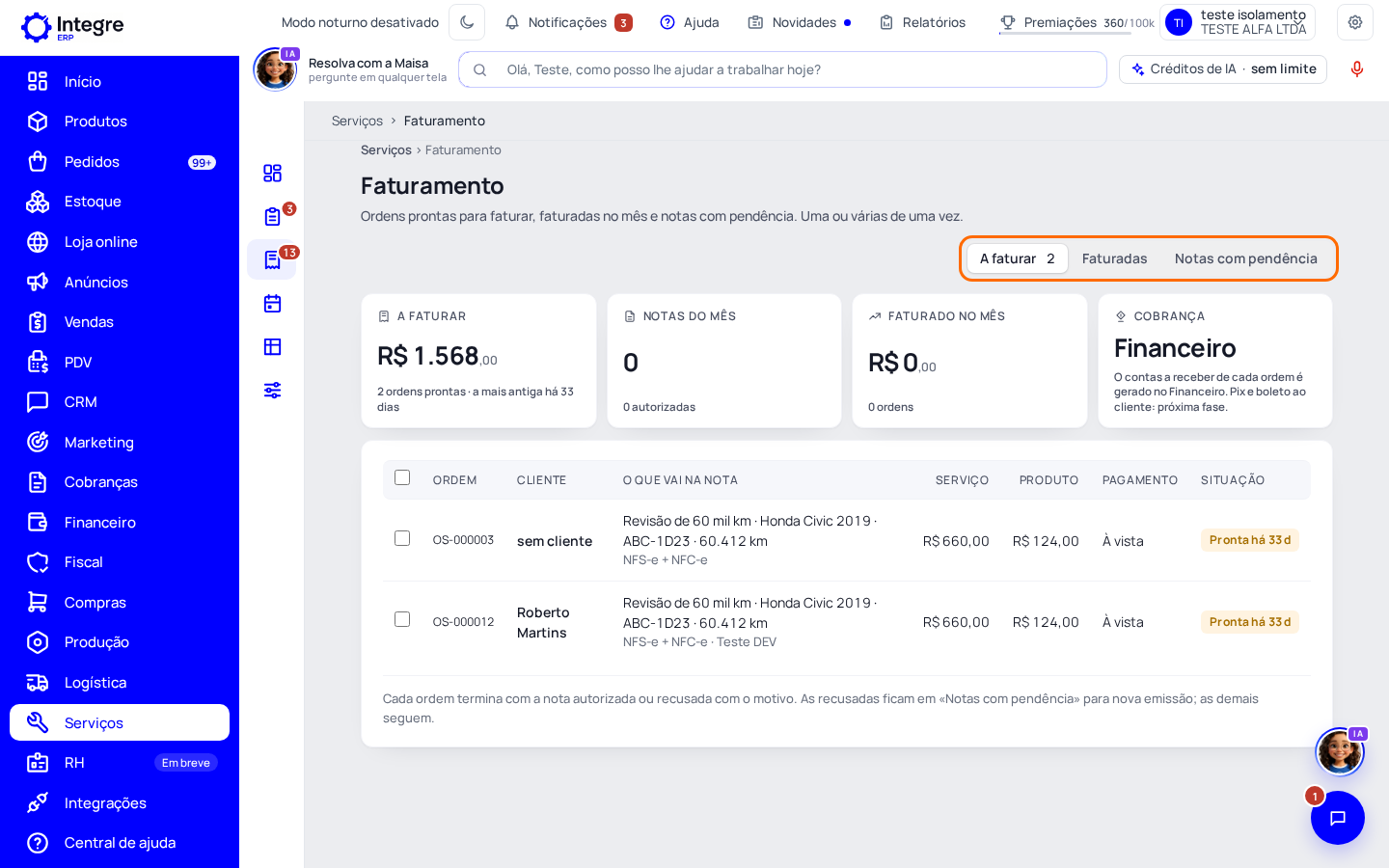Open Premiações rewards in the top bar
The width and height of the screenshot is (1389, 868).
[x=1076, y=22]
